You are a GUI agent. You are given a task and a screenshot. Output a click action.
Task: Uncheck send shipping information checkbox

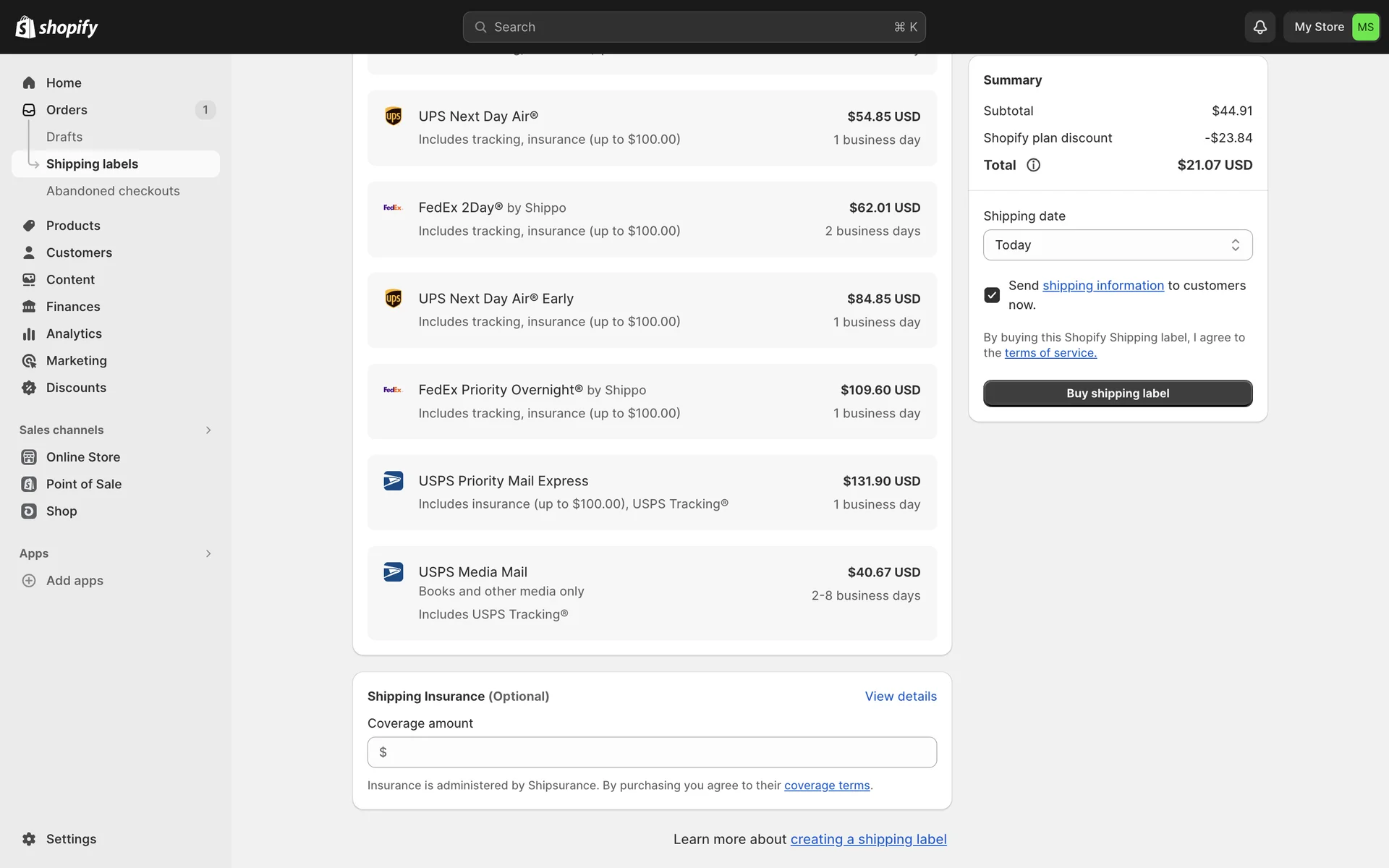(x=992, y=295)
